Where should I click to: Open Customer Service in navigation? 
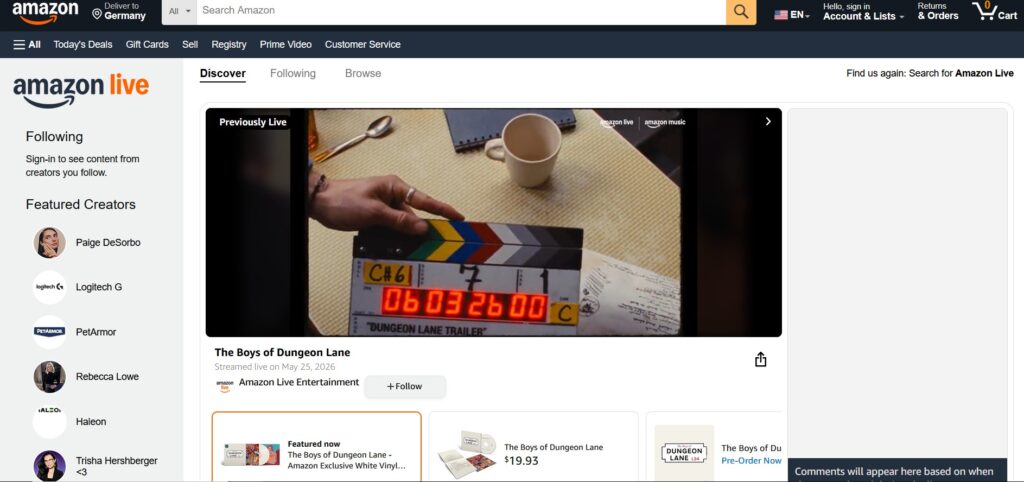(x=362, y=44)
